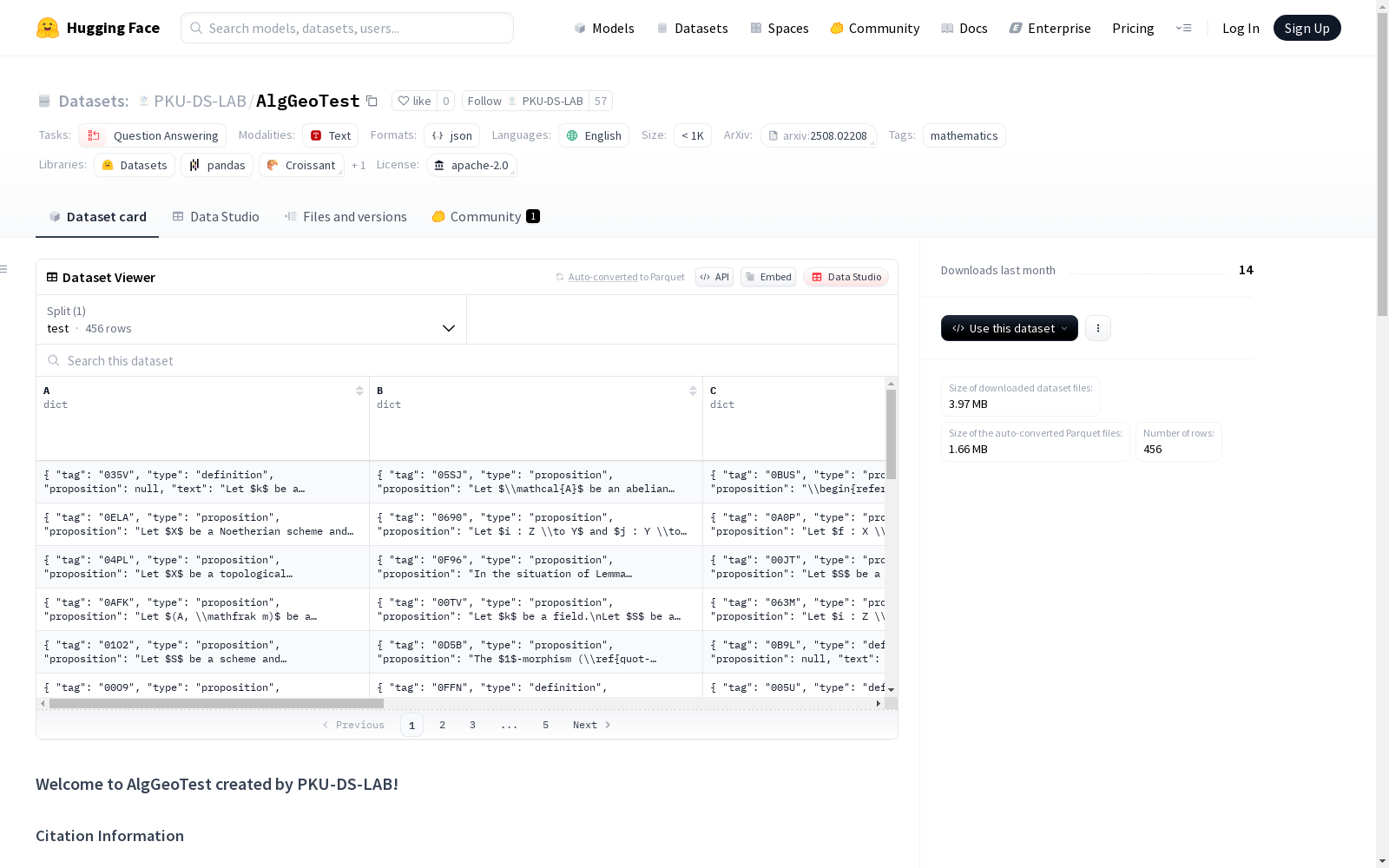Screen dimensions: 1389x868
Task: Focus the Search this dataset field
Action: [467, 360]
